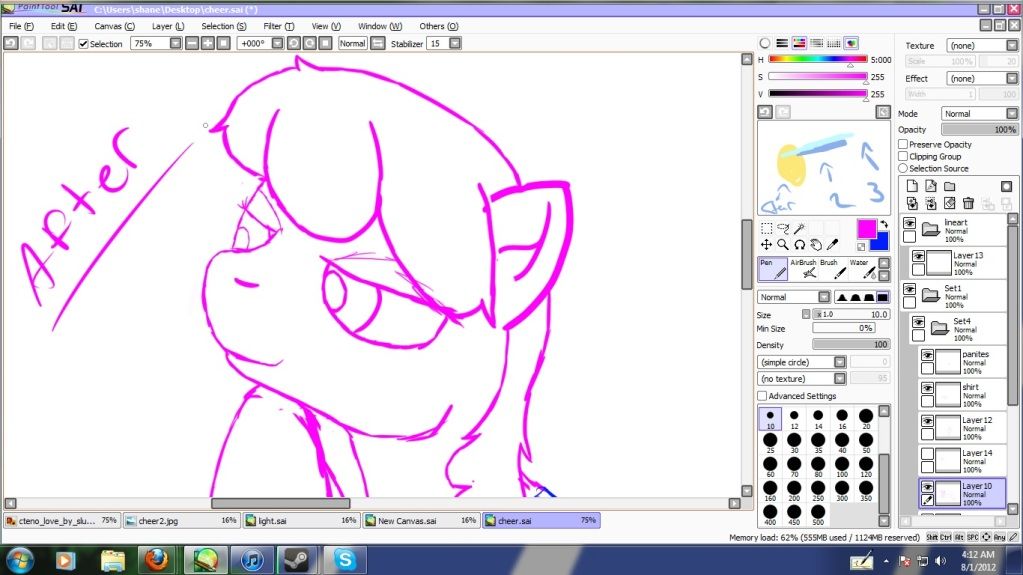Image resolution: width=1023 pixels, height=575 pixels.
Task: Activate the zoom magnifier tool
Action: pyautogui.click(x=783, y=245)
